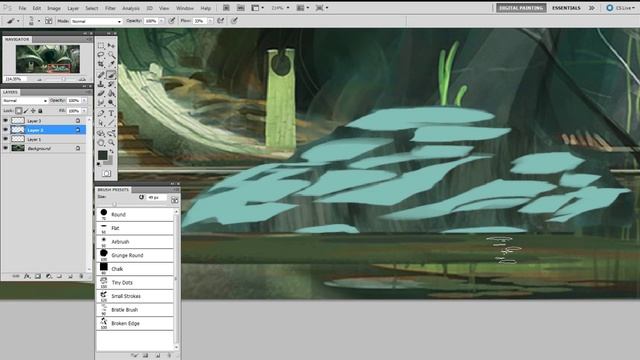Open the CS Live menu
Viewport: 640px width, 360px height.
620,8
